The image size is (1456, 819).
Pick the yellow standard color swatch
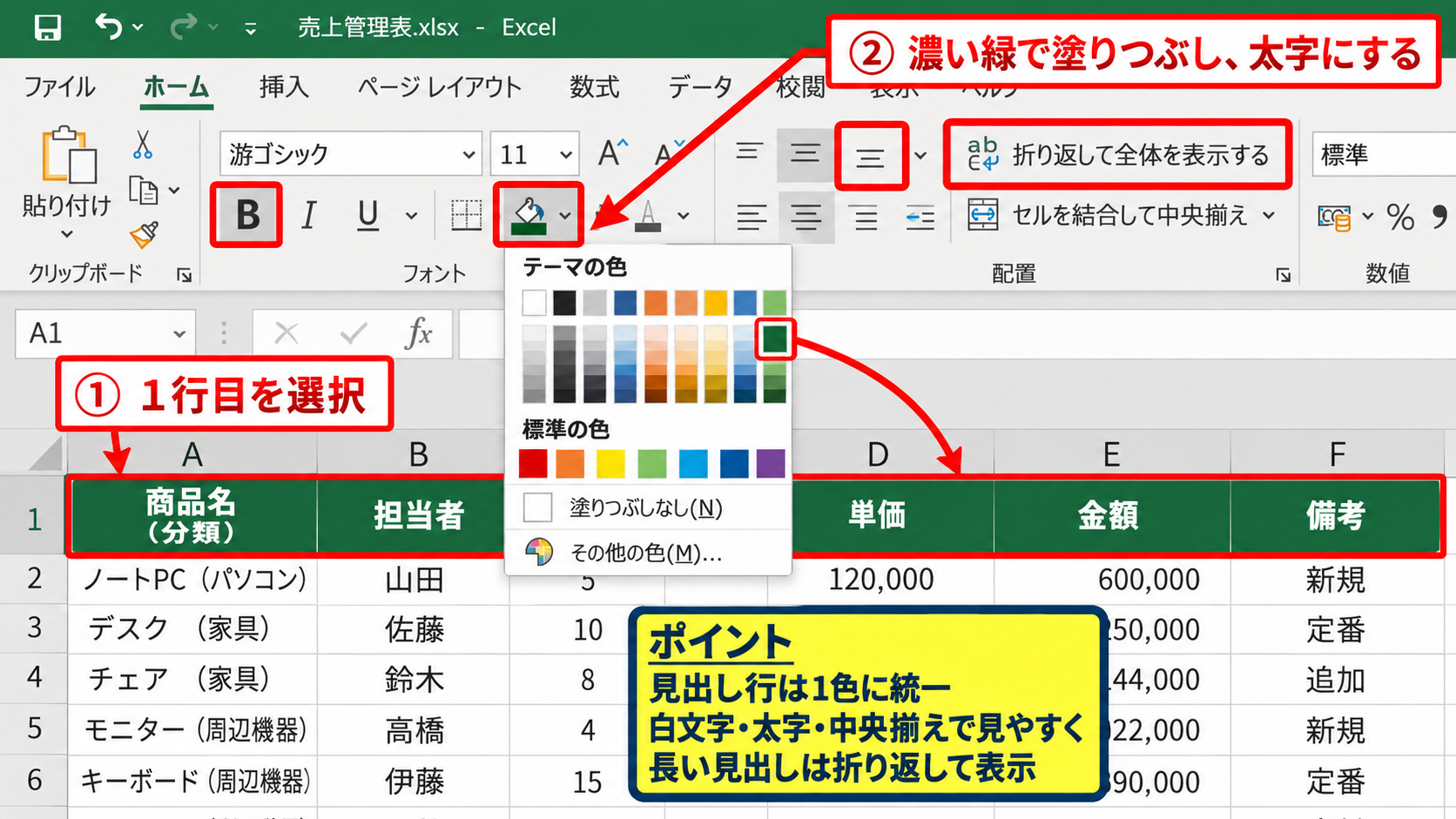(x=610, y=464)
